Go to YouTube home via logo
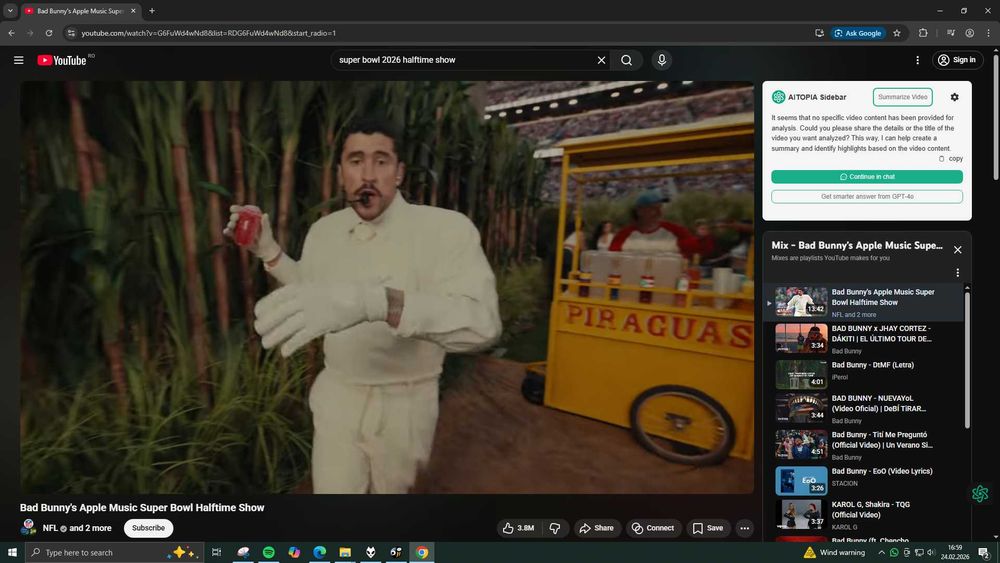 pyautogui.click(x=62, y=60)
